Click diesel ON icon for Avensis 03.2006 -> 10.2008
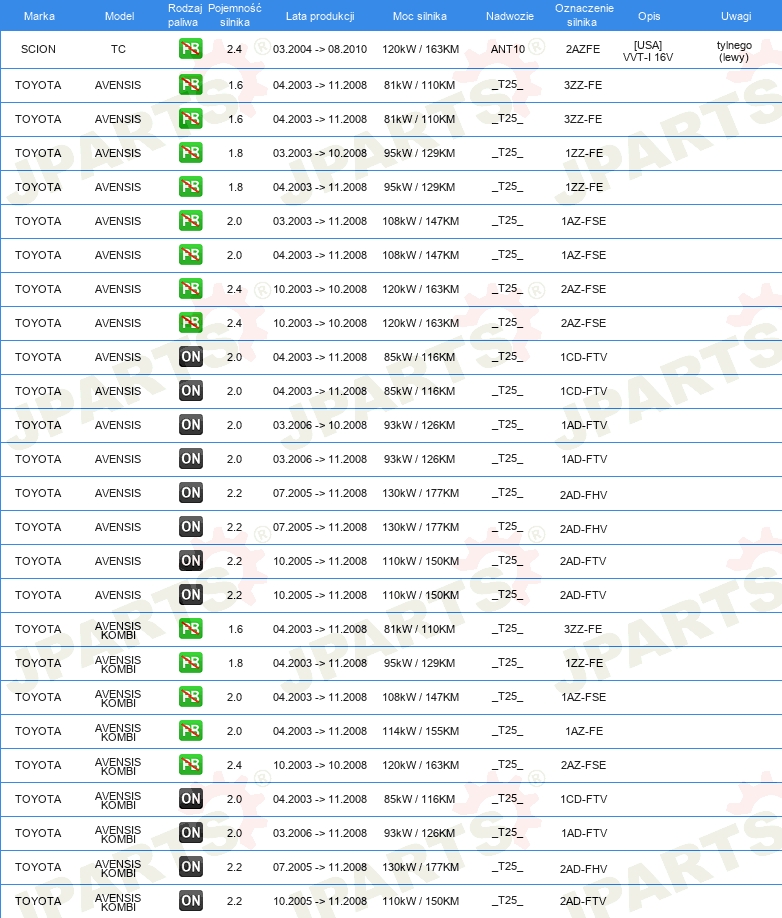 click(x=191, y=424)
